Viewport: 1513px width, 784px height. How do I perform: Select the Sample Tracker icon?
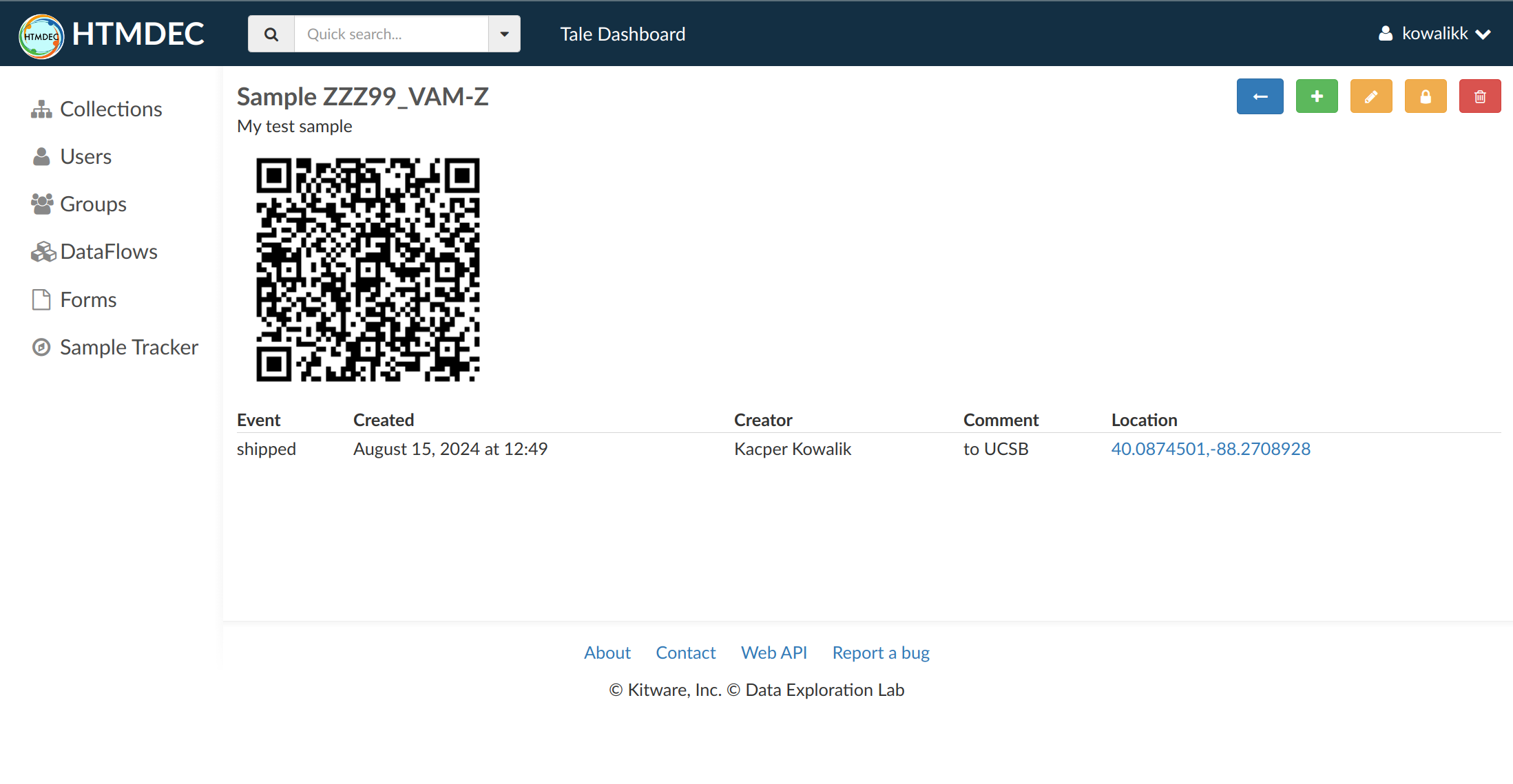coord(41,347)
